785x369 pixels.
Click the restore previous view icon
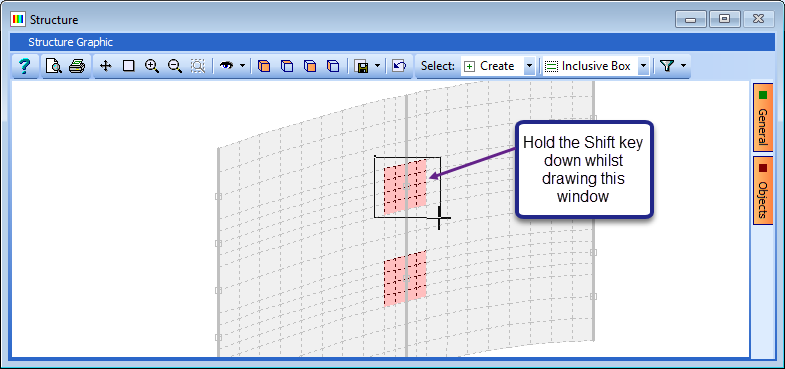(399, 66)
